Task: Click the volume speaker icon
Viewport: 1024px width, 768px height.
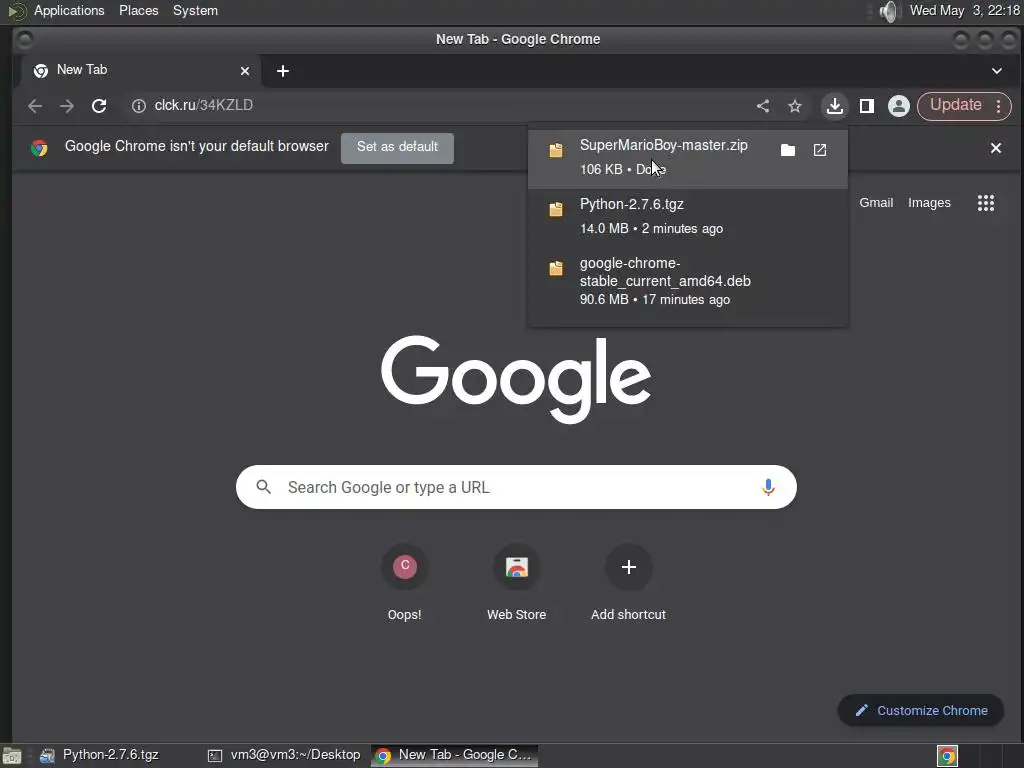Action: [889, 11]
